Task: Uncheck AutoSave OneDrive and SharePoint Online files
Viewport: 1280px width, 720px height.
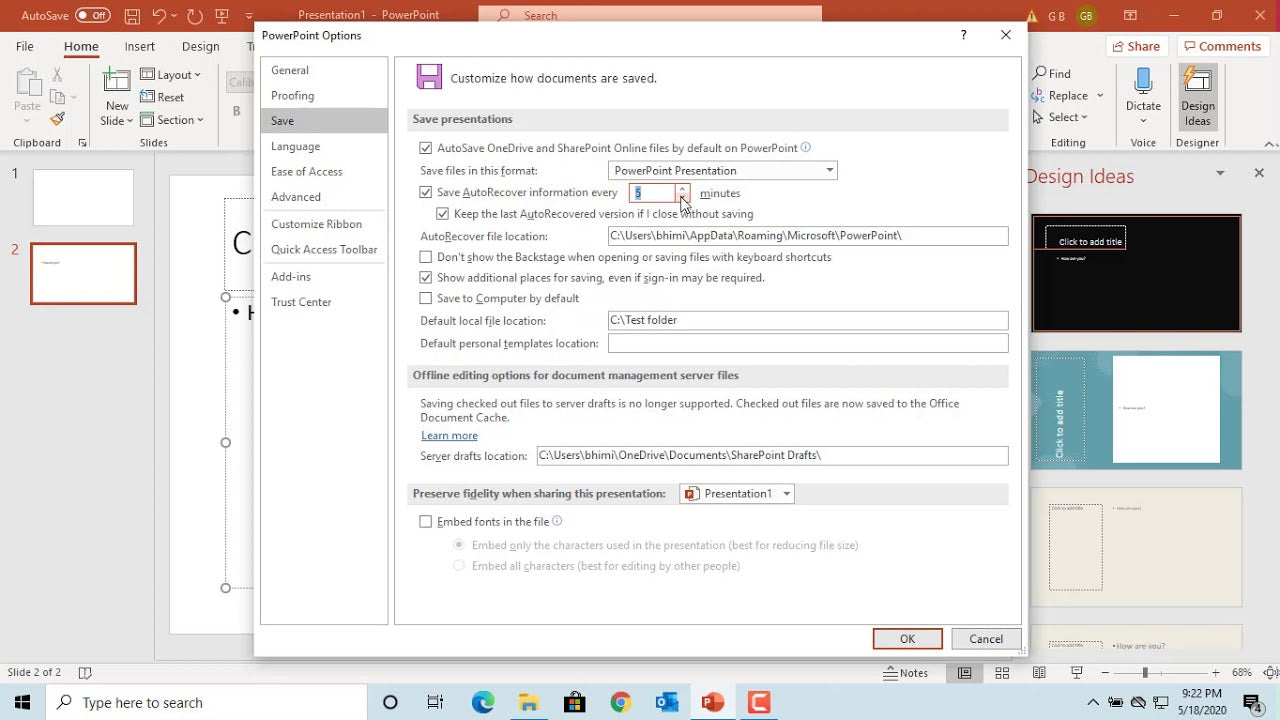Action: (426, 148)
